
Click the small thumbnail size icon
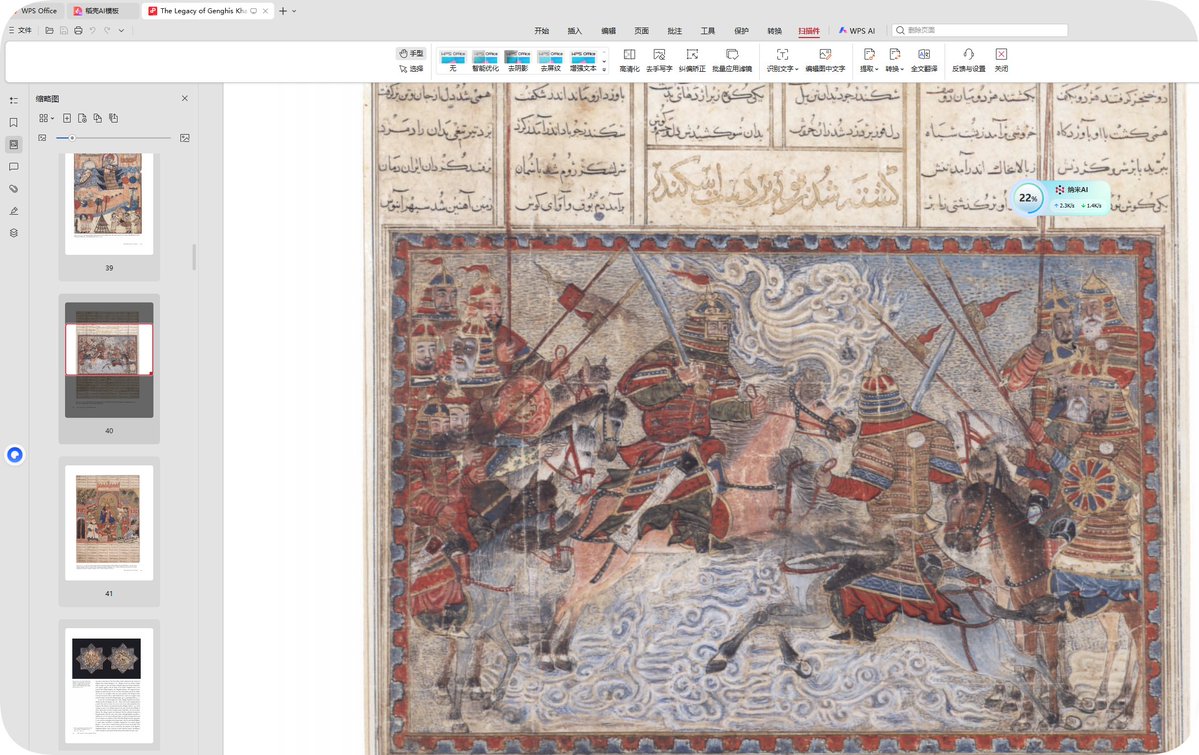42,138
